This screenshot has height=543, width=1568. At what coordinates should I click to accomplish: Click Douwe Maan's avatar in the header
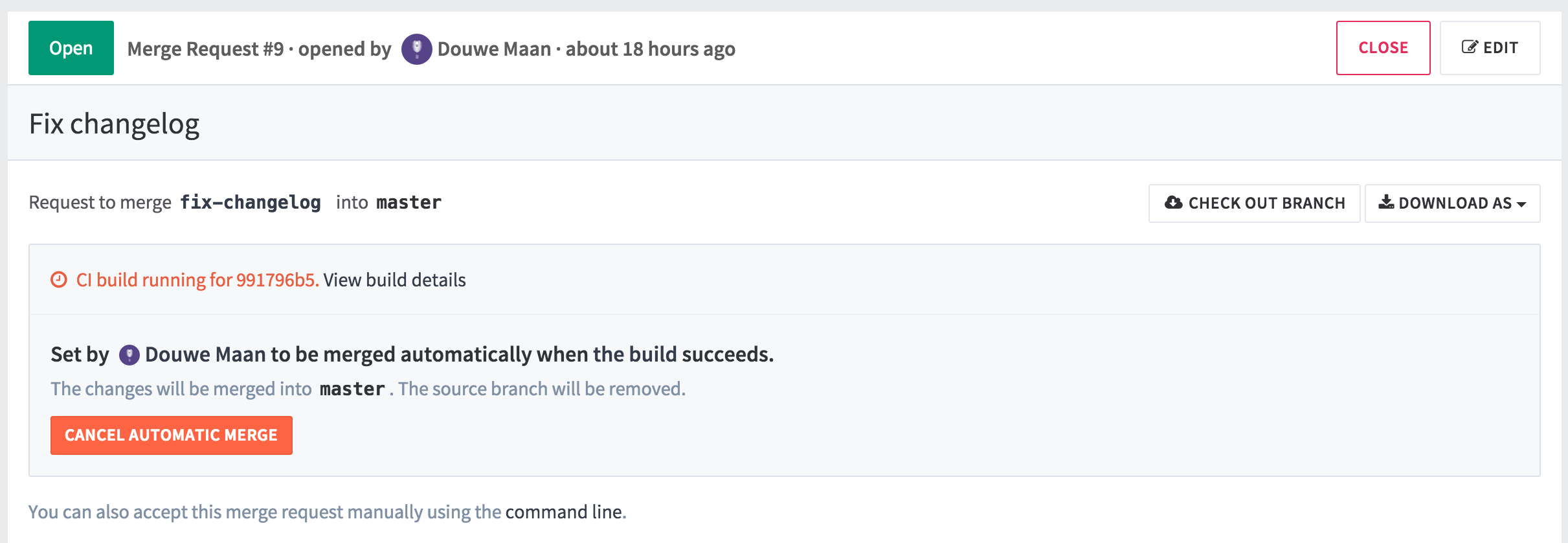[x=416, y=49]
